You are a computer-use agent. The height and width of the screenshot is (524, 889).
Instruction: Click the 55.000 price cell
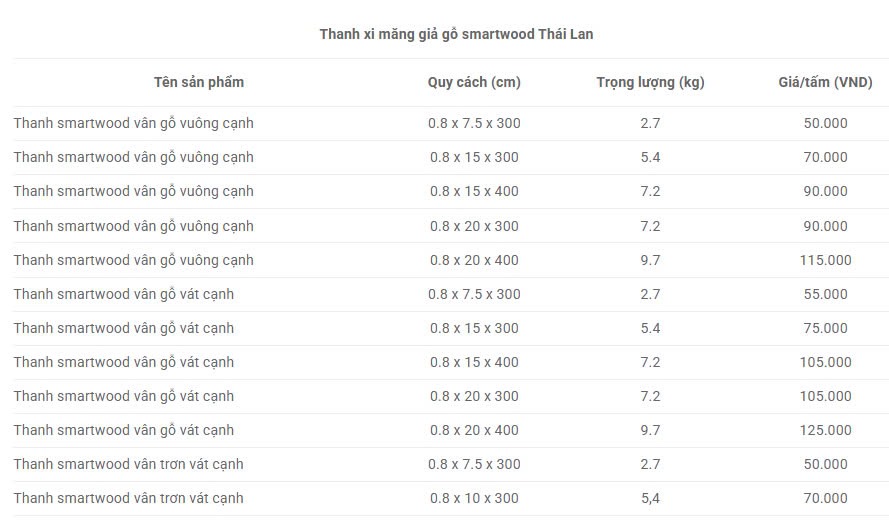[825, 294]
